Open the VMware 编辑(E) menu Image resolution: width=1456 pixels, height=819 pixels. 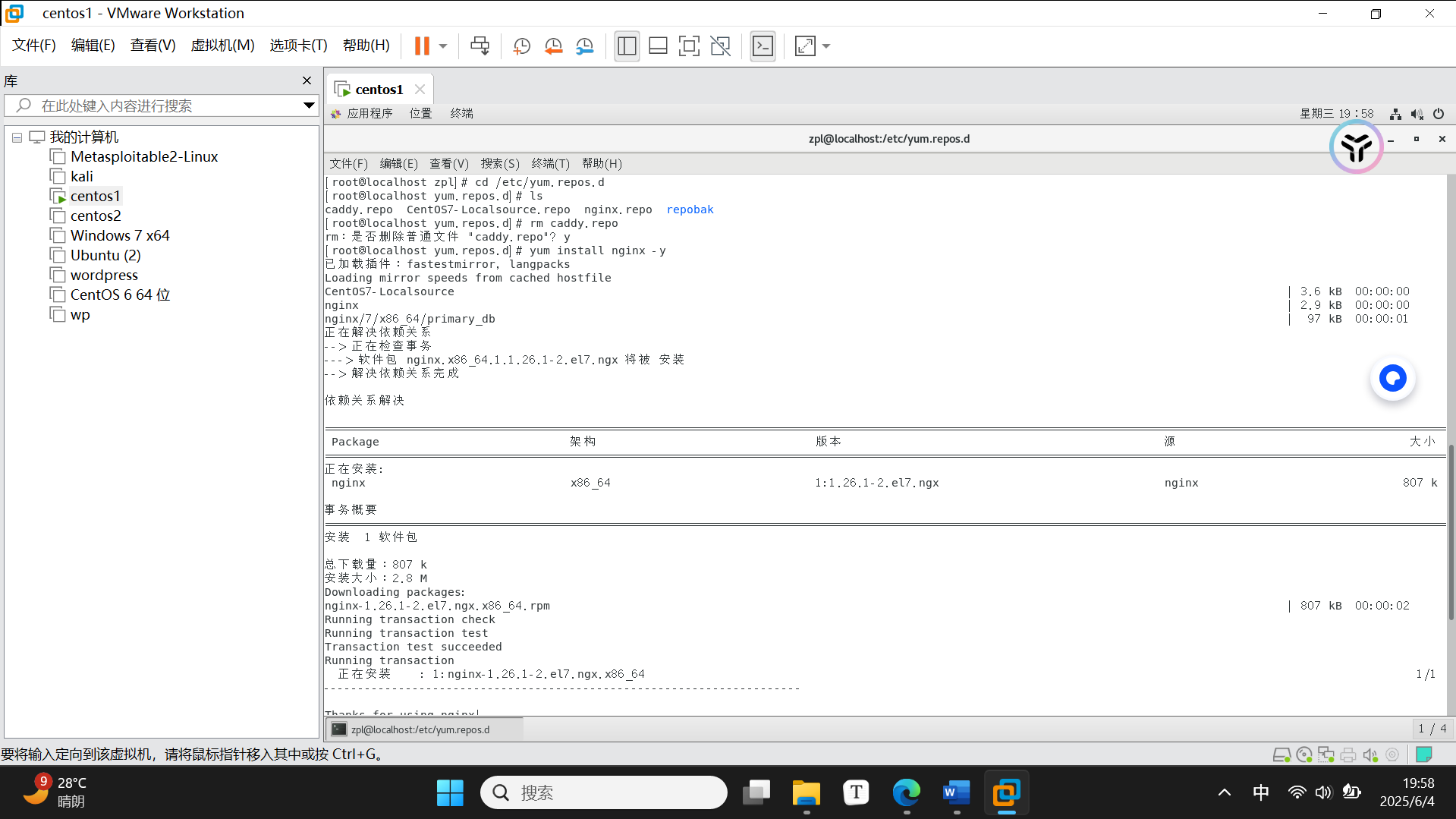pyautogui.click(x=93, y=46)
